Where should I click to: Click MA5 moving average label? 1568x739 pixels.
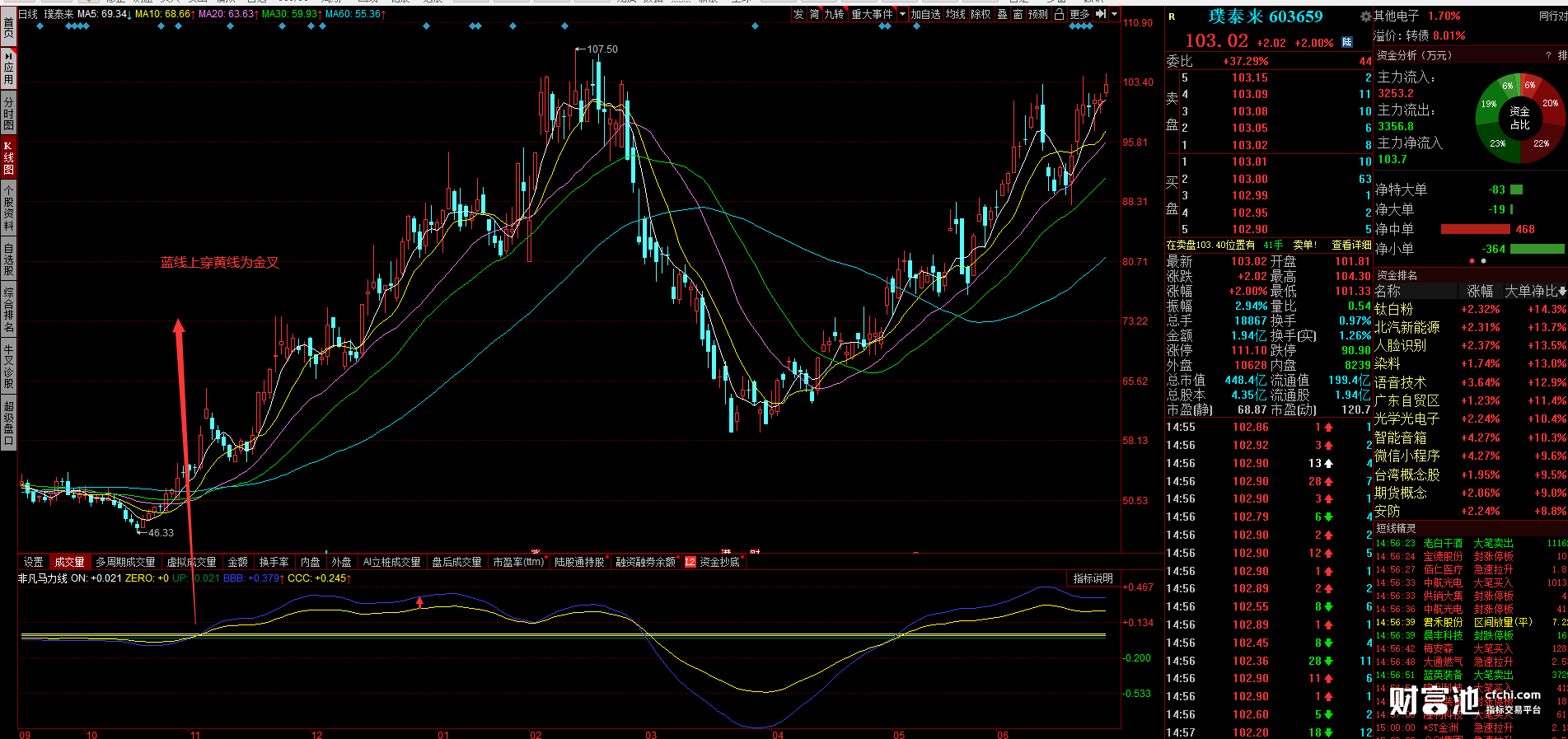point(103,14)
